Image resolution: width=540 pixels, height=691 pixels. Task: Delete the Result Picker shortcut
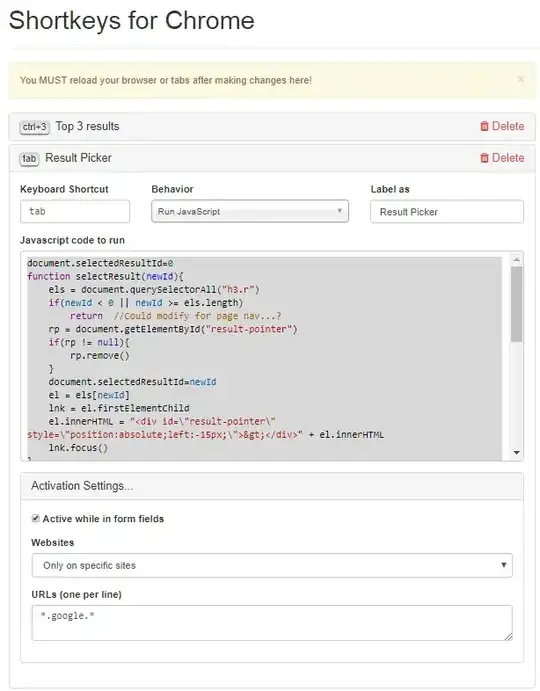[502, 158]
